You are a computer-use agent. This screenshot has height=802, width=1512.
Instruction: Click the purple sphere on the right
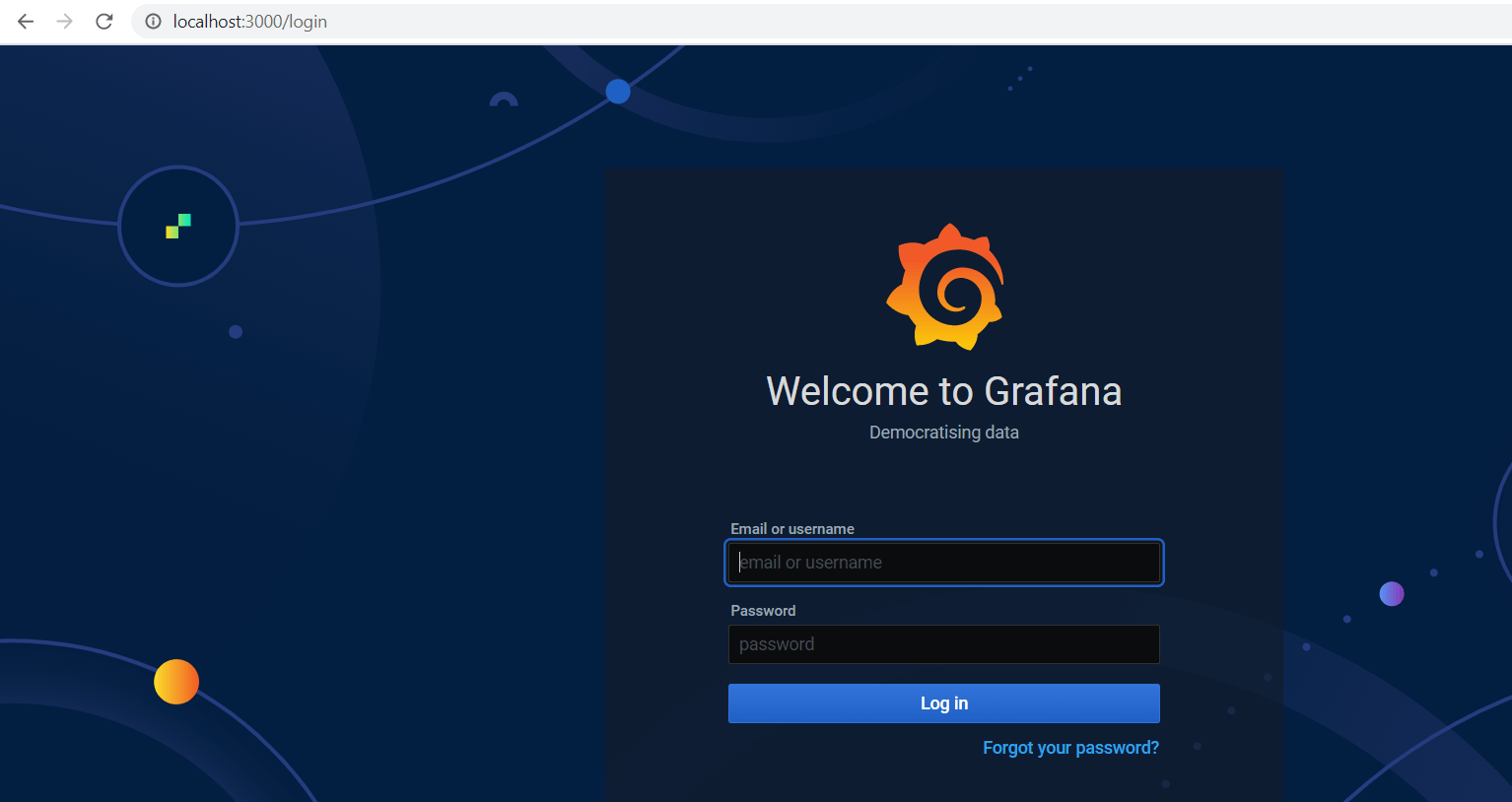pos(1391,593)
